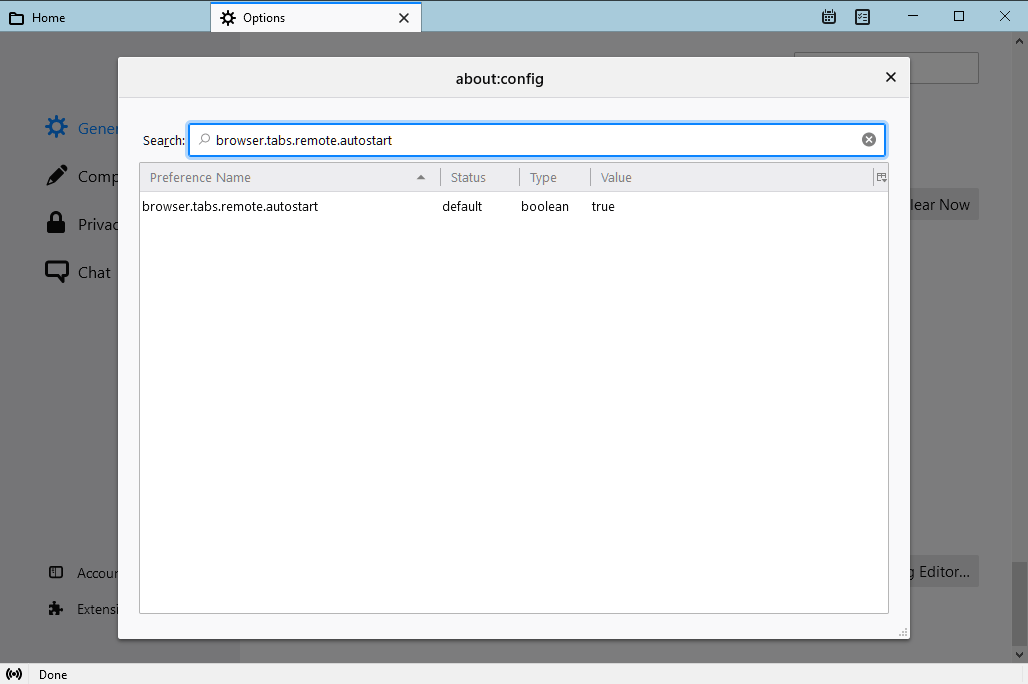
Task: Click the 'default' status cell
Action: [462, 207]
